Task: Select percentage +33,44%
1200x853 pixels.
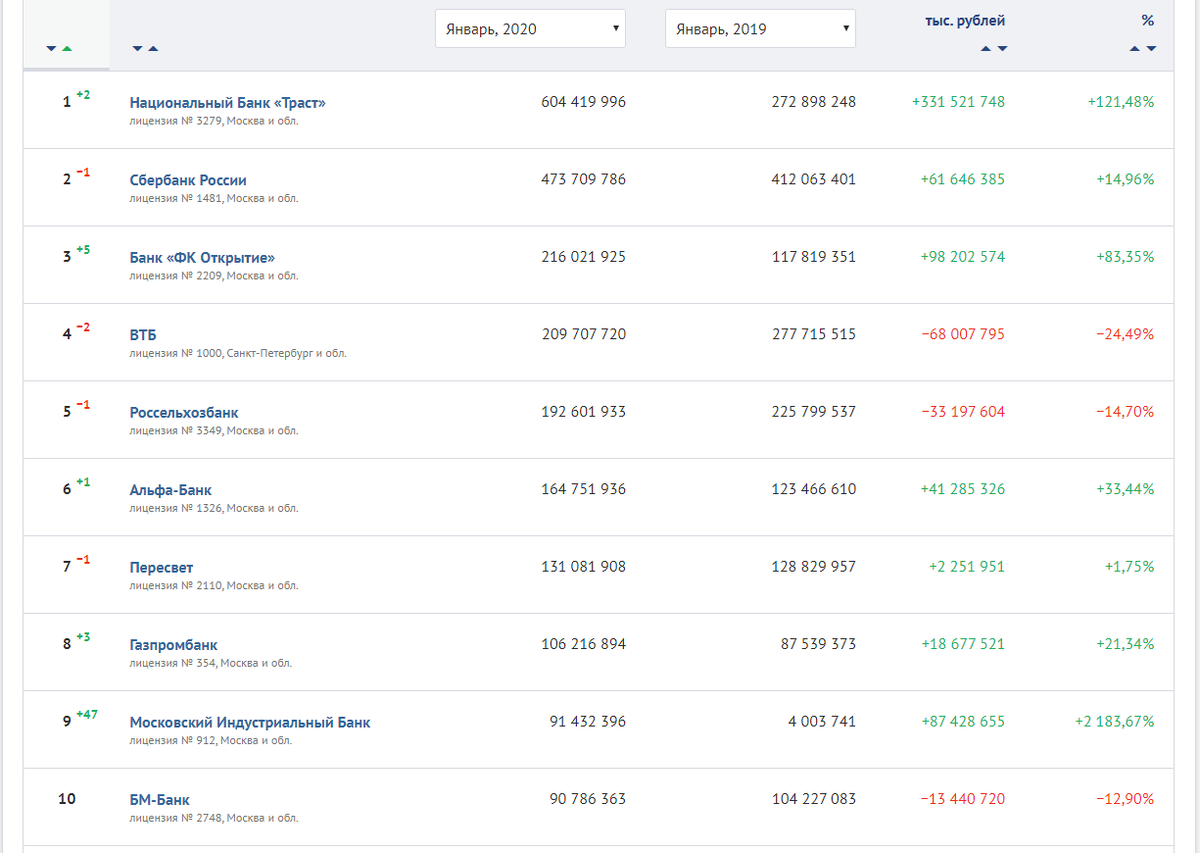Action: click(x=1125, y=490)
